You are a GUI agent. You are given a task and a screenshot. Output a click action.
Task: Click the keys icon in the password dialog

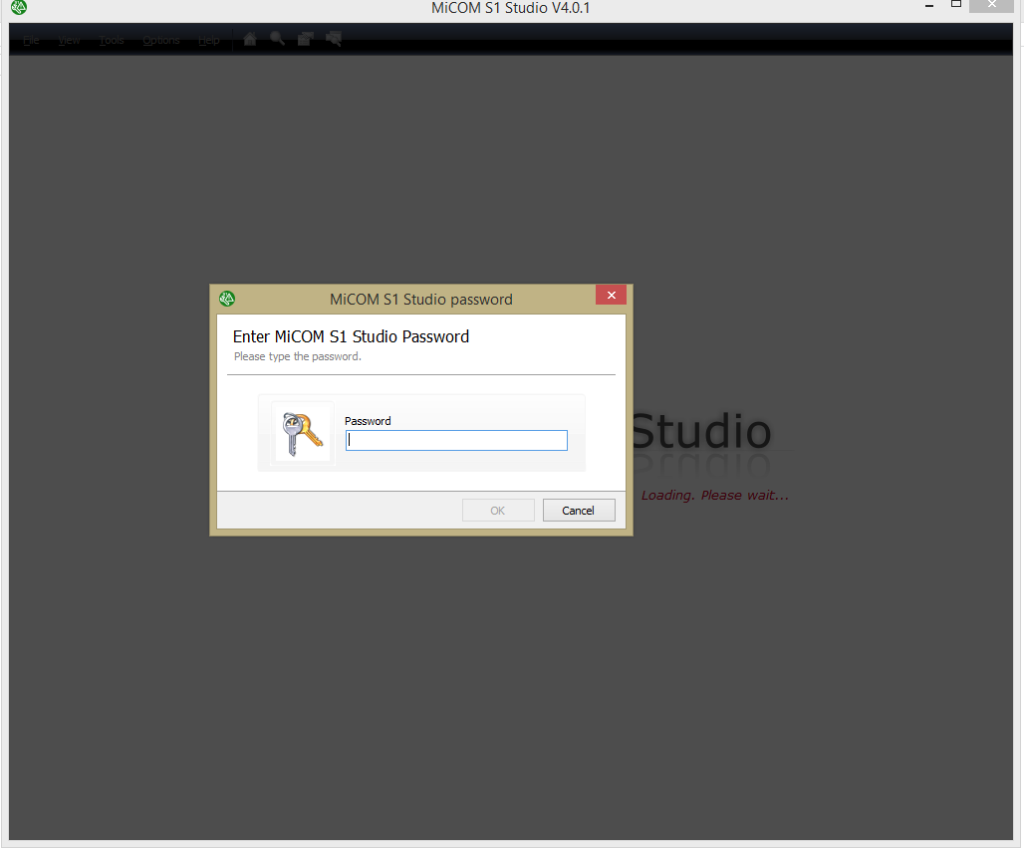pos(302,433)
